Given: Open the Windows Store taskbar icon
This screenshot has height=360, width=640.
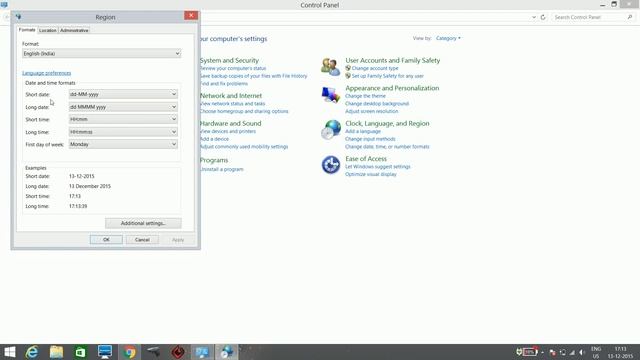Looking at the screenshot, I should [x=80, y=352].
